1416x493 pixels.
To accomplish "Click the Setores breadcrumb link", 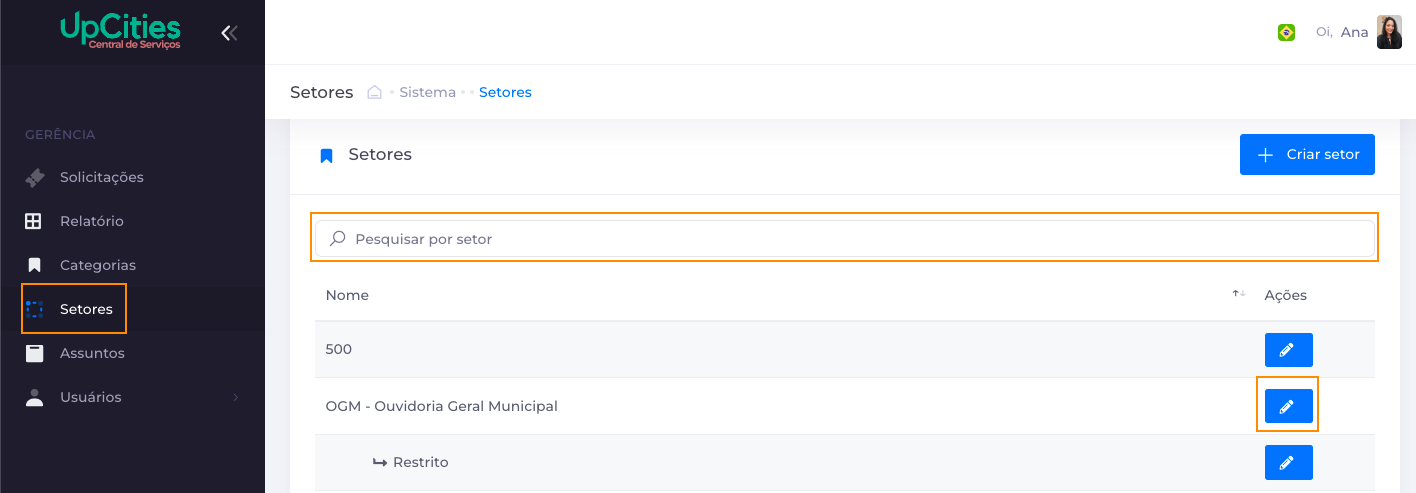I will coord(505,92).
